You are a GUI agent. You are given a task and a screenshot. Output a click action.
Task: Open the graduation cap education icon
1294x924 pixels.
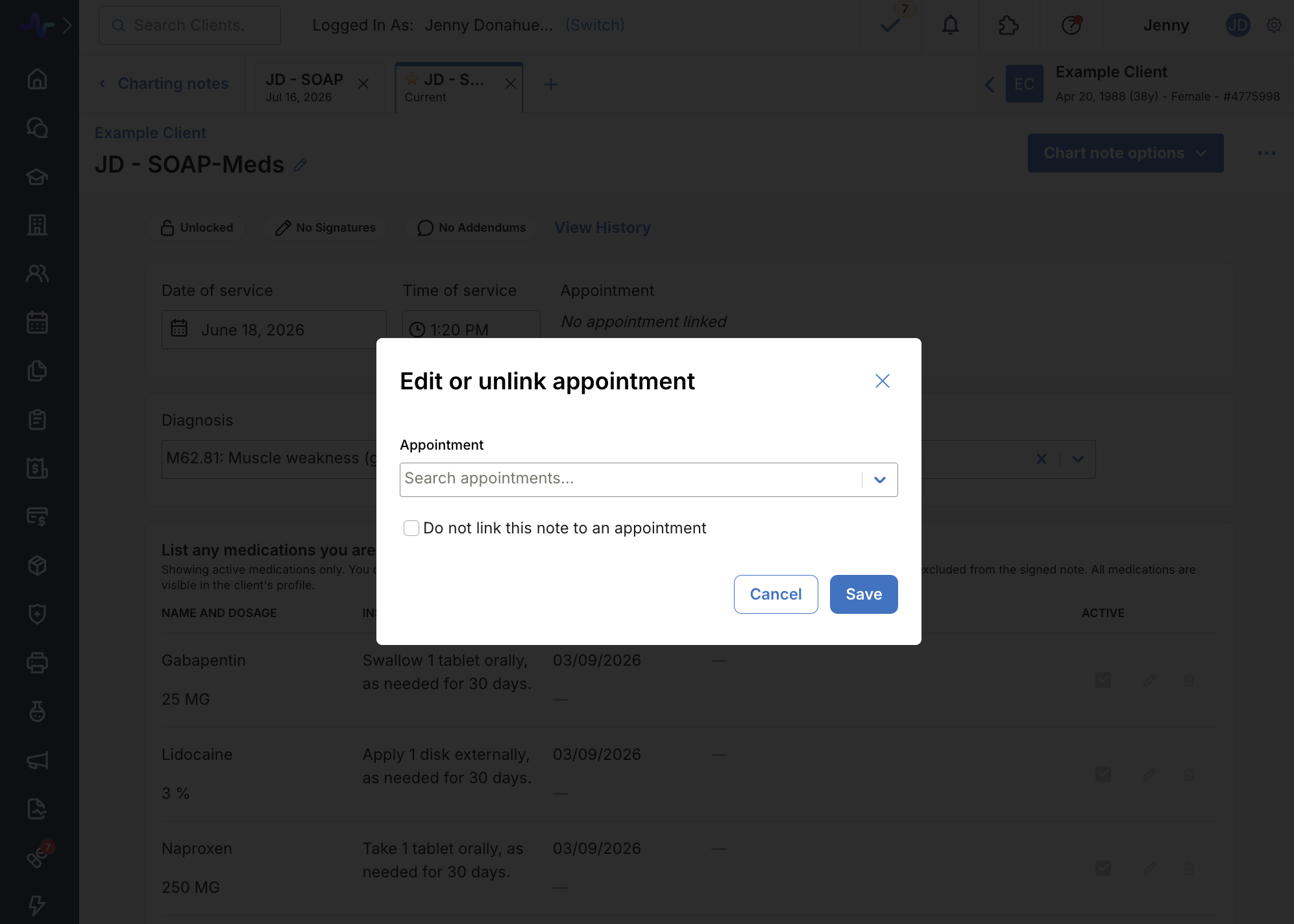click(37, 176)
